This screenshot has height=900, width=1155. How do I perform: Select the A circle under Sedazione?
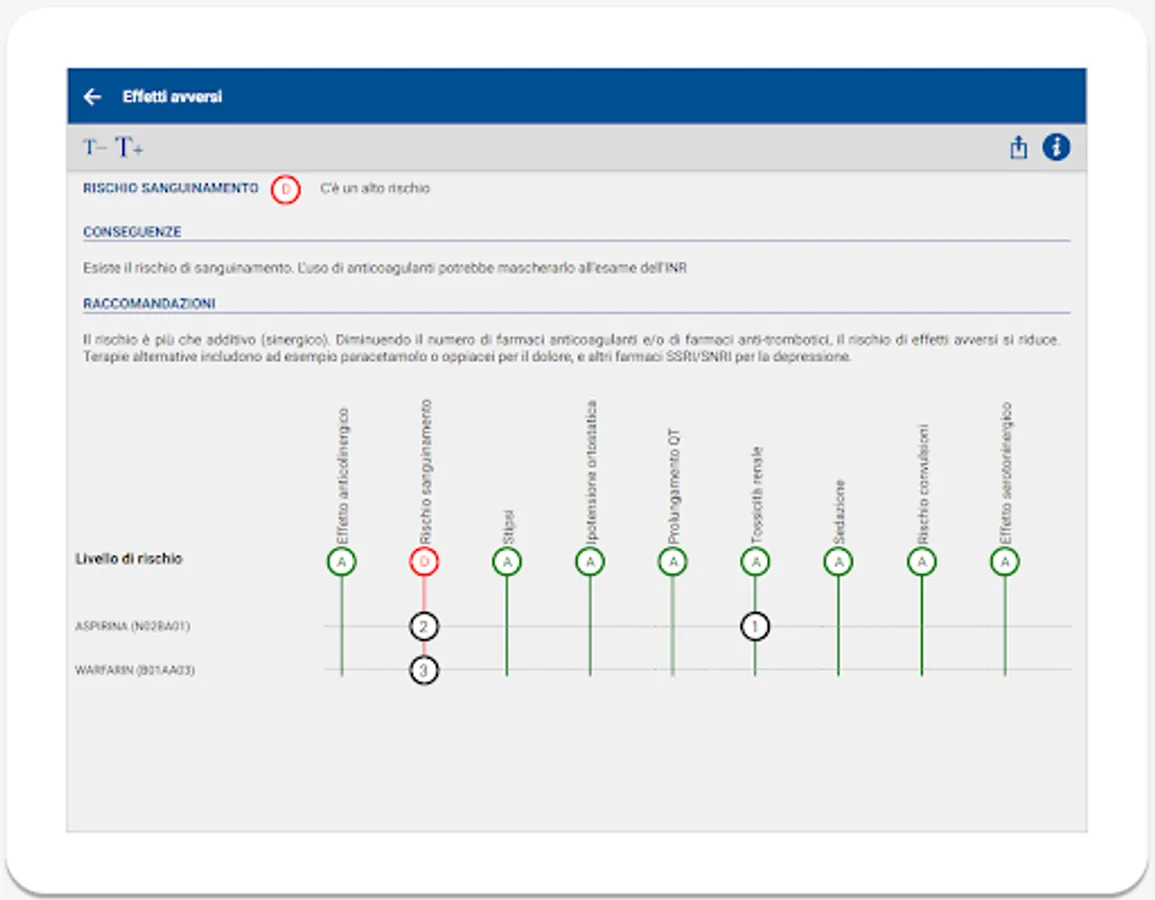[838, 562]
